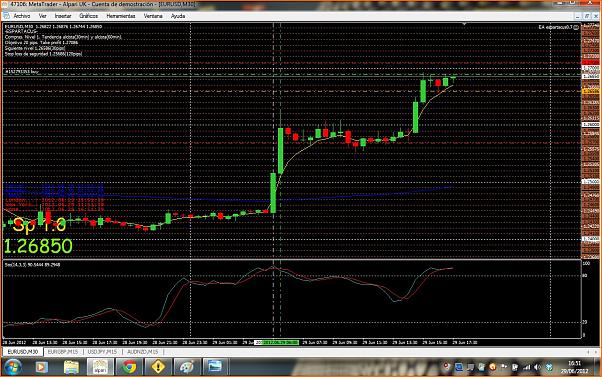Image resolution: width=602 pixels, height=377 pixels.
Task: Open the Ayuda menu
Action: (x=178, y=16)
